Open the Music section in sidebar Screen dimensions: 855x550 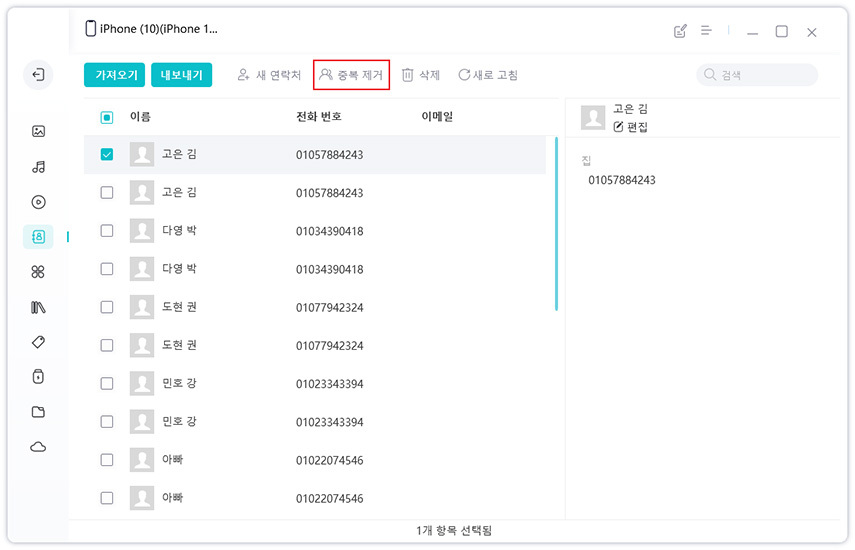[38, 167]
